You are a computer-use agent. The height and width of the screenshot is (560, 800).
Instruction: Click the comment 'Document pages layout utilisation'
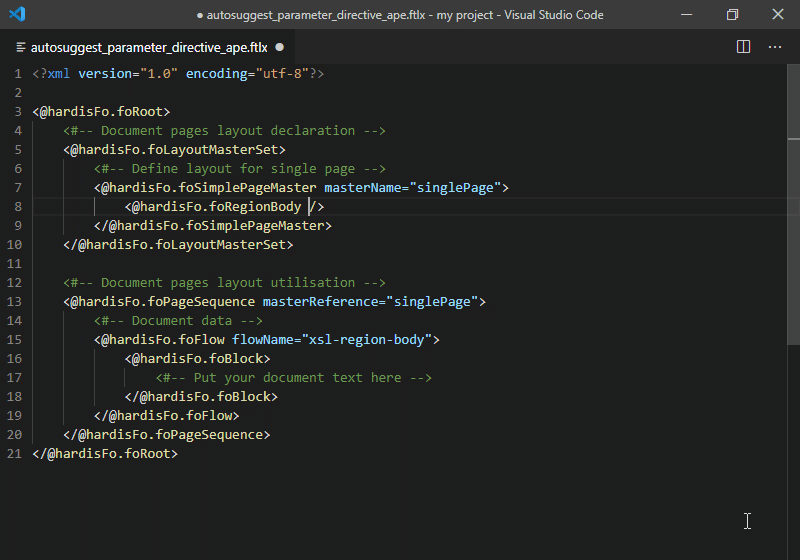tap(228, 283)
